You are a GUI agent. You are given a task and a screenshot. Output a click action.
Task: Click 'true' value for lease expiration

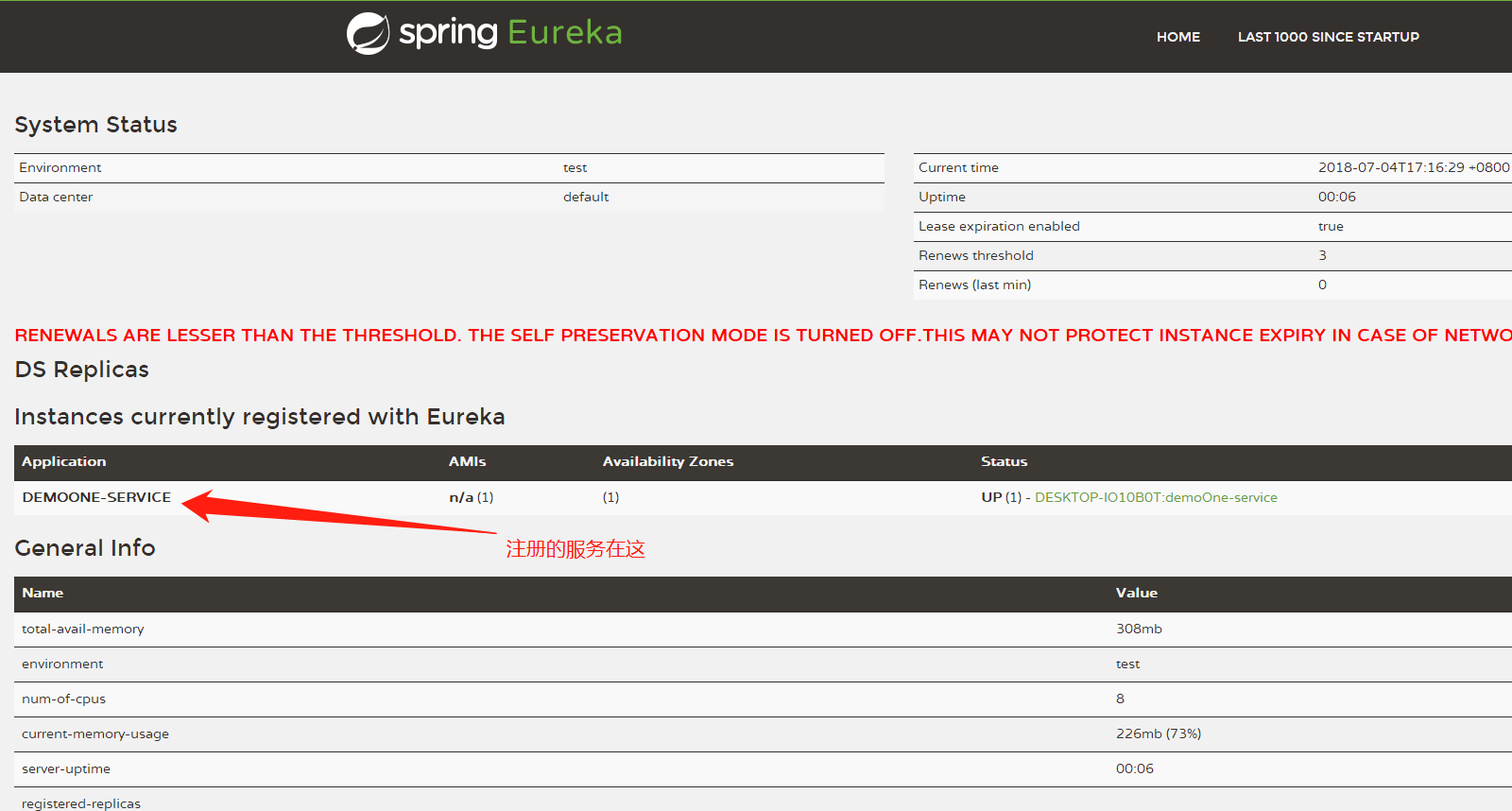tap(1331, 226)
